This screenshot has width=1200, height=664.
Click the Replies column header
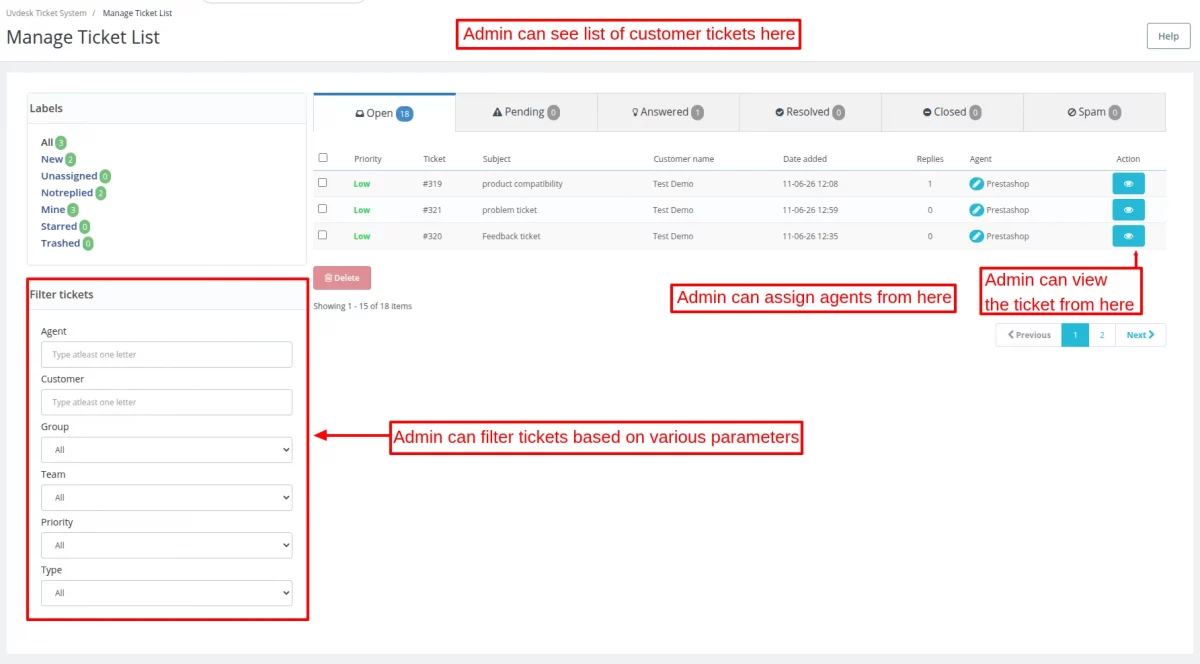(930, 159)
